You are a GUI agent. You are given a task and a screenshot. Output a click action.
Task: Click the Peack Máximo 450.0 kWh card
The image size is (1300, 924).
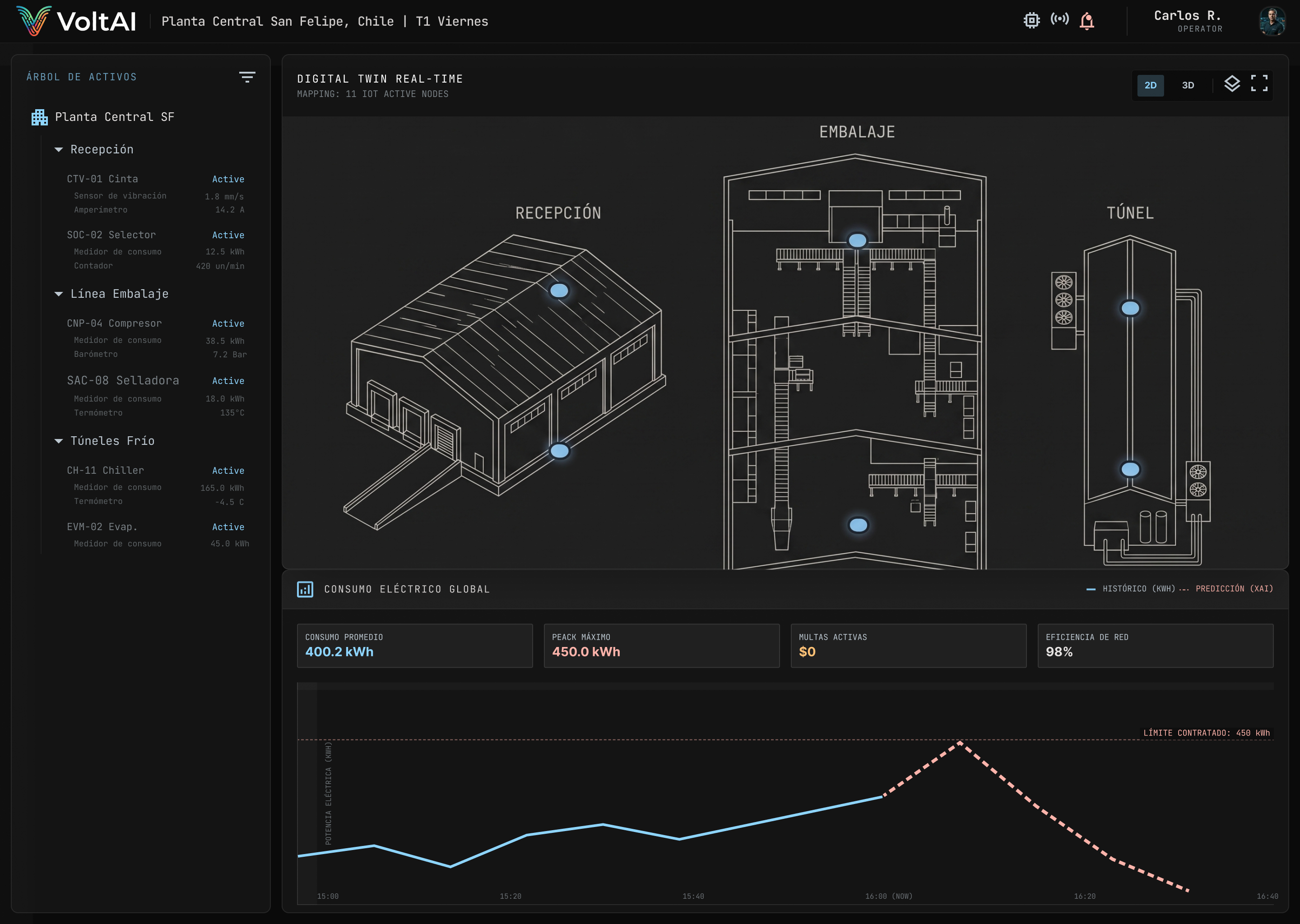tap(661, 646)
